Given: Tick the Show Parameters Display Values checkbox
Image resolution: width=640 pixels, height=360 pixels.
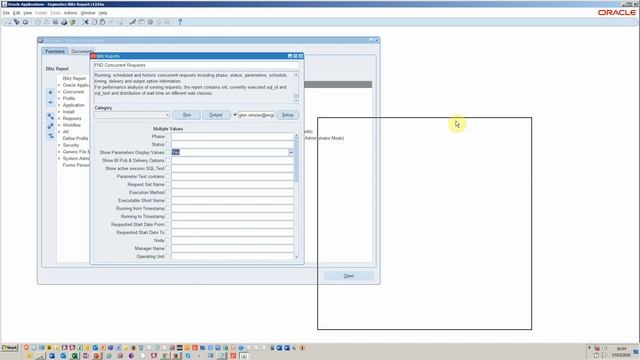Looking at the screenshot, I should tap(167, 152).
